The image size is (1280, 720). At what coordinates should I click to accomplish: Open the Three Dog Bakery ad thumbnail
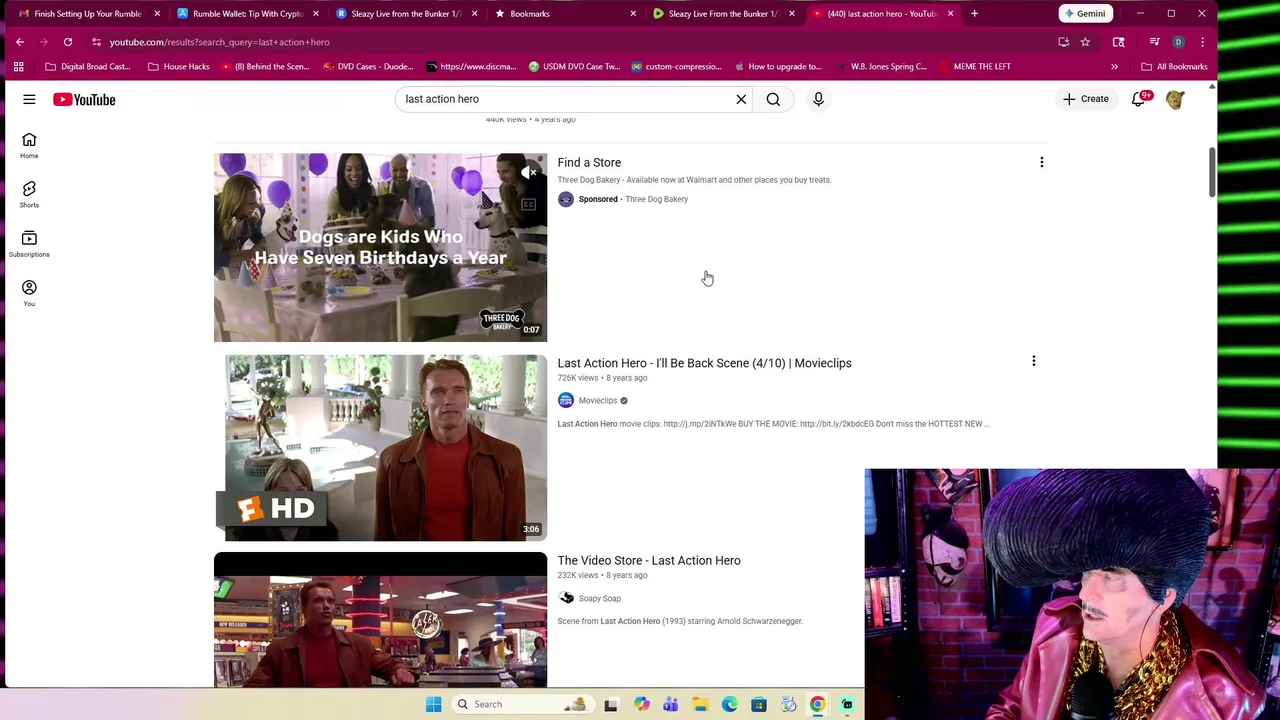(380, 247)
